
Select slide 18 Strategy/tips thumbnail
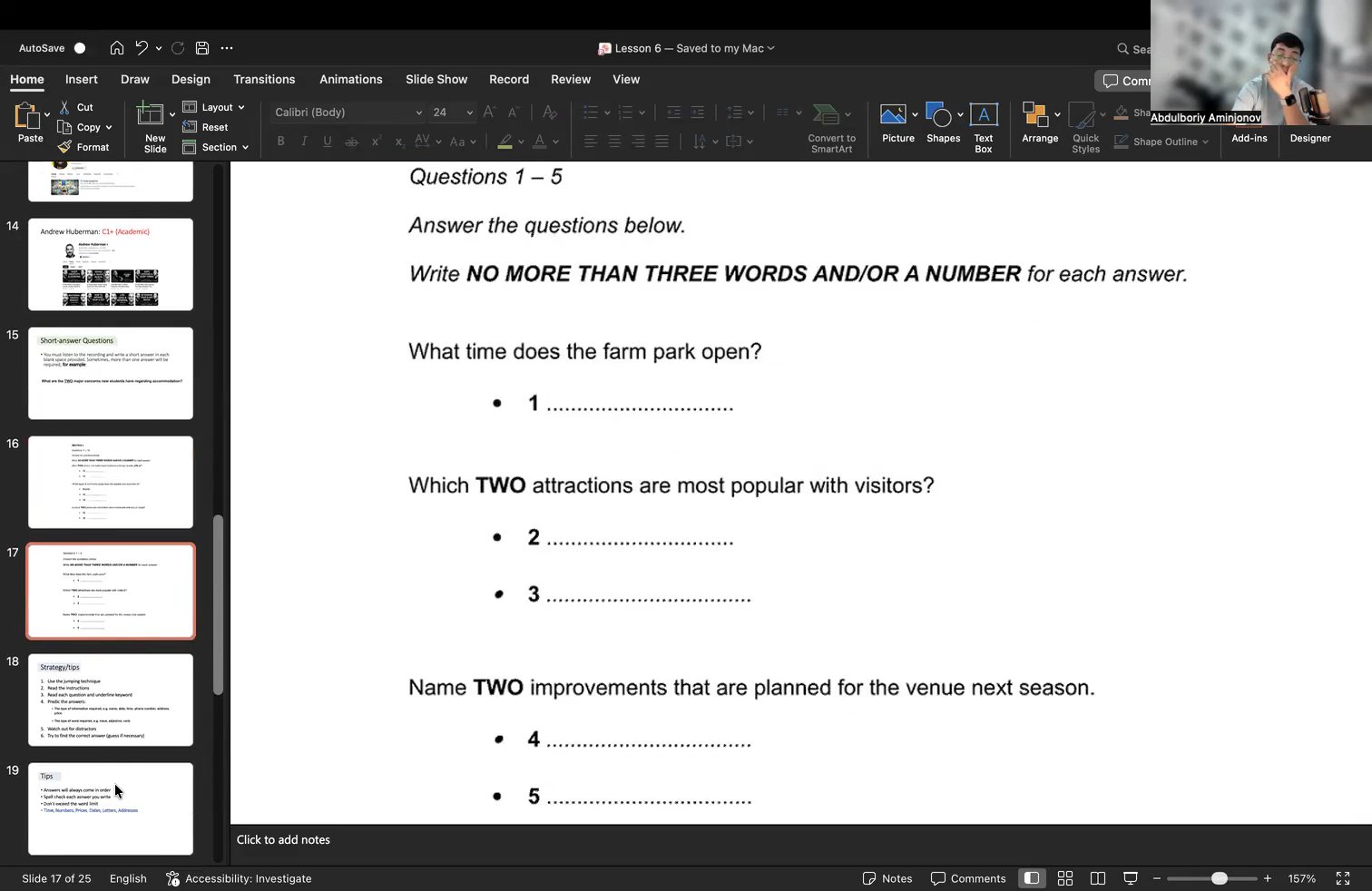(111, 700)
